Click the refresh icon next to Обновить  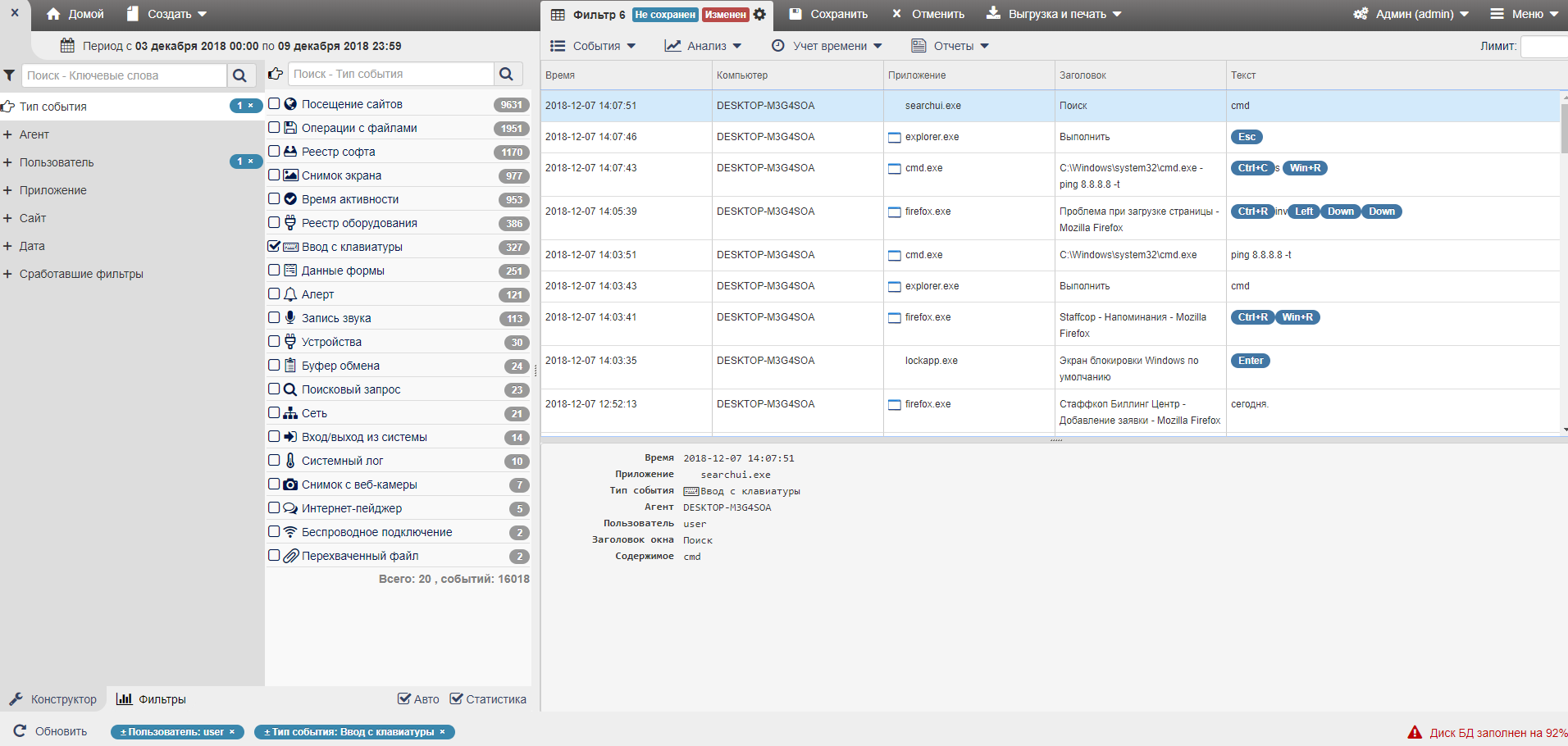[x=20, y=731]
